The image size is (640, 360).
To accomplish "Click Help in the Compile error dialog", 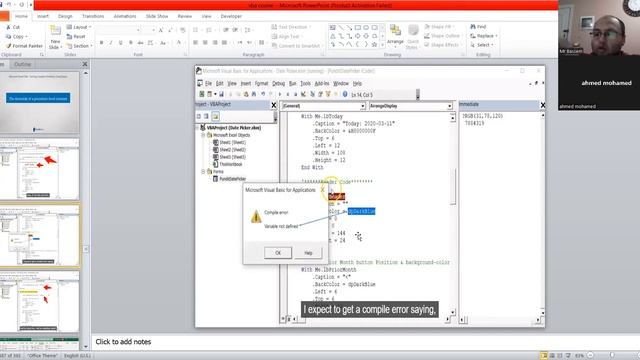I will point(308,253).
